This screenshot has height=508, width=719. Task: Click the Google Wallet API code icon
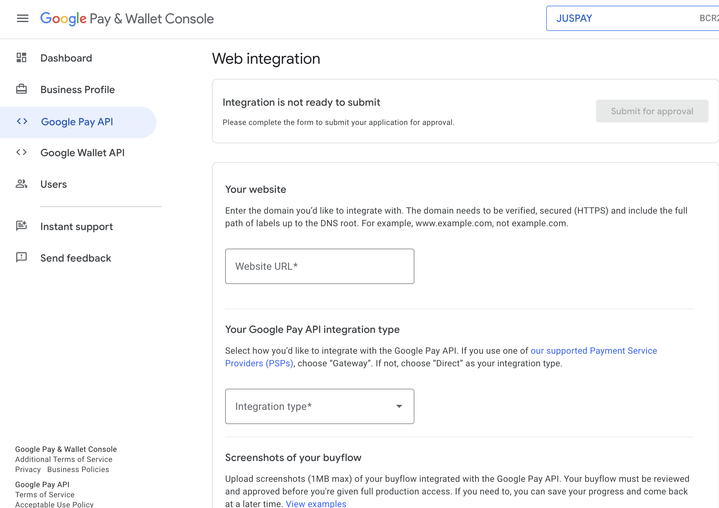21,153
